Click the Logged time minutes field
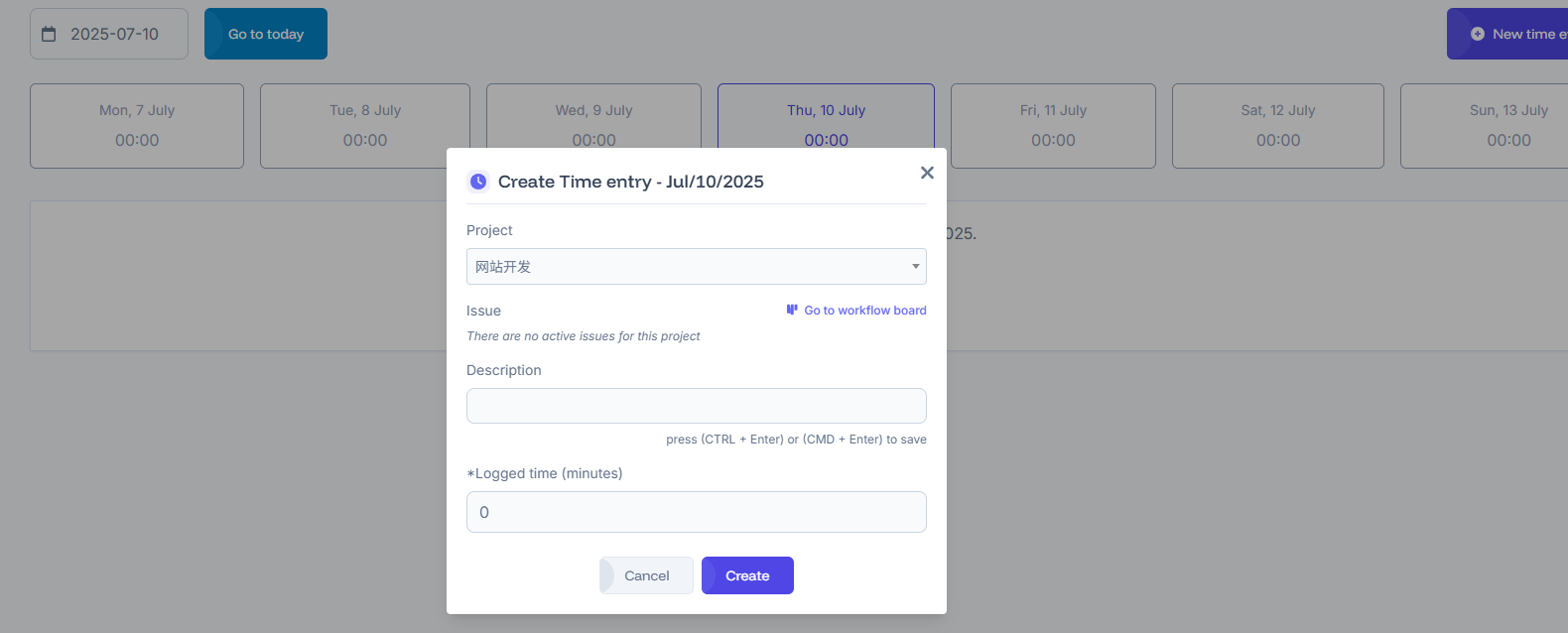1568x633 pixels. coord(697,512)
